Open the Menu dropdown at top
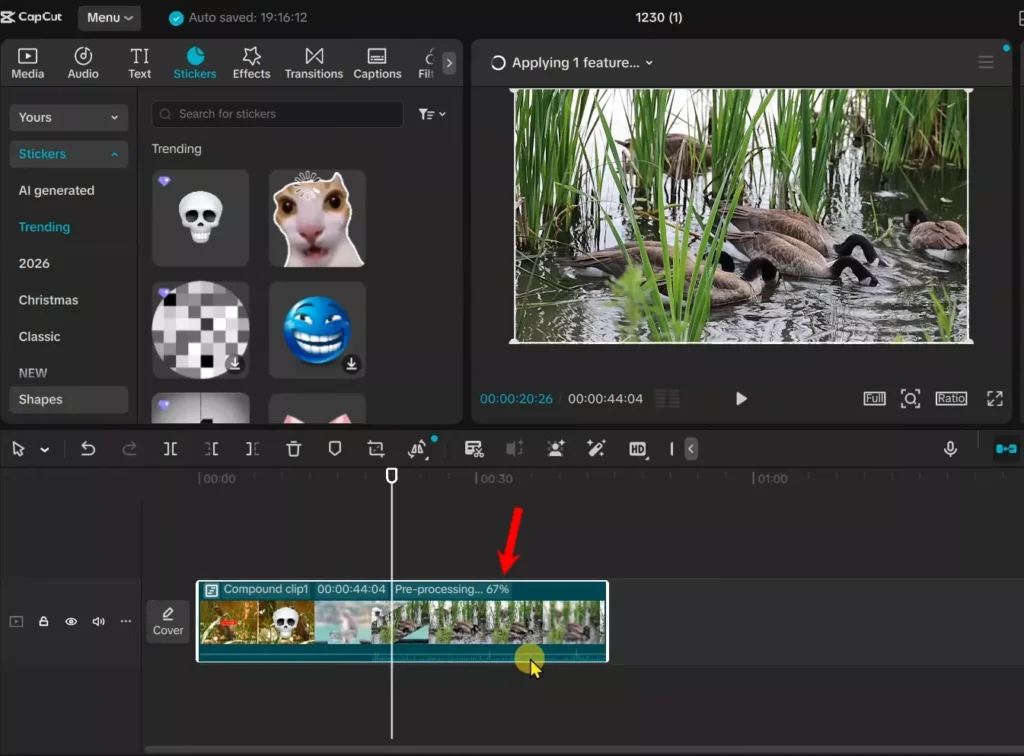Screen dimensions: 1024x756 pyautogui.click(x=109, y=18)
